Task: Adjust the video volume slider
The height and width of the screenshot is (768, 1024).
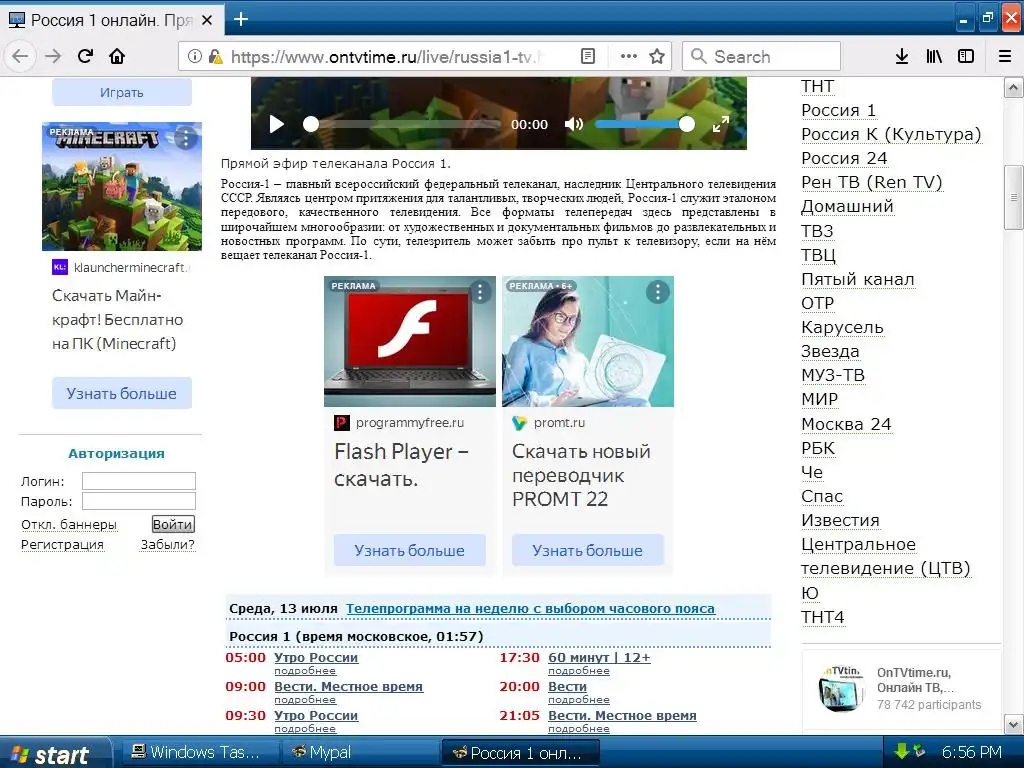Action: (x=645, y=124)
